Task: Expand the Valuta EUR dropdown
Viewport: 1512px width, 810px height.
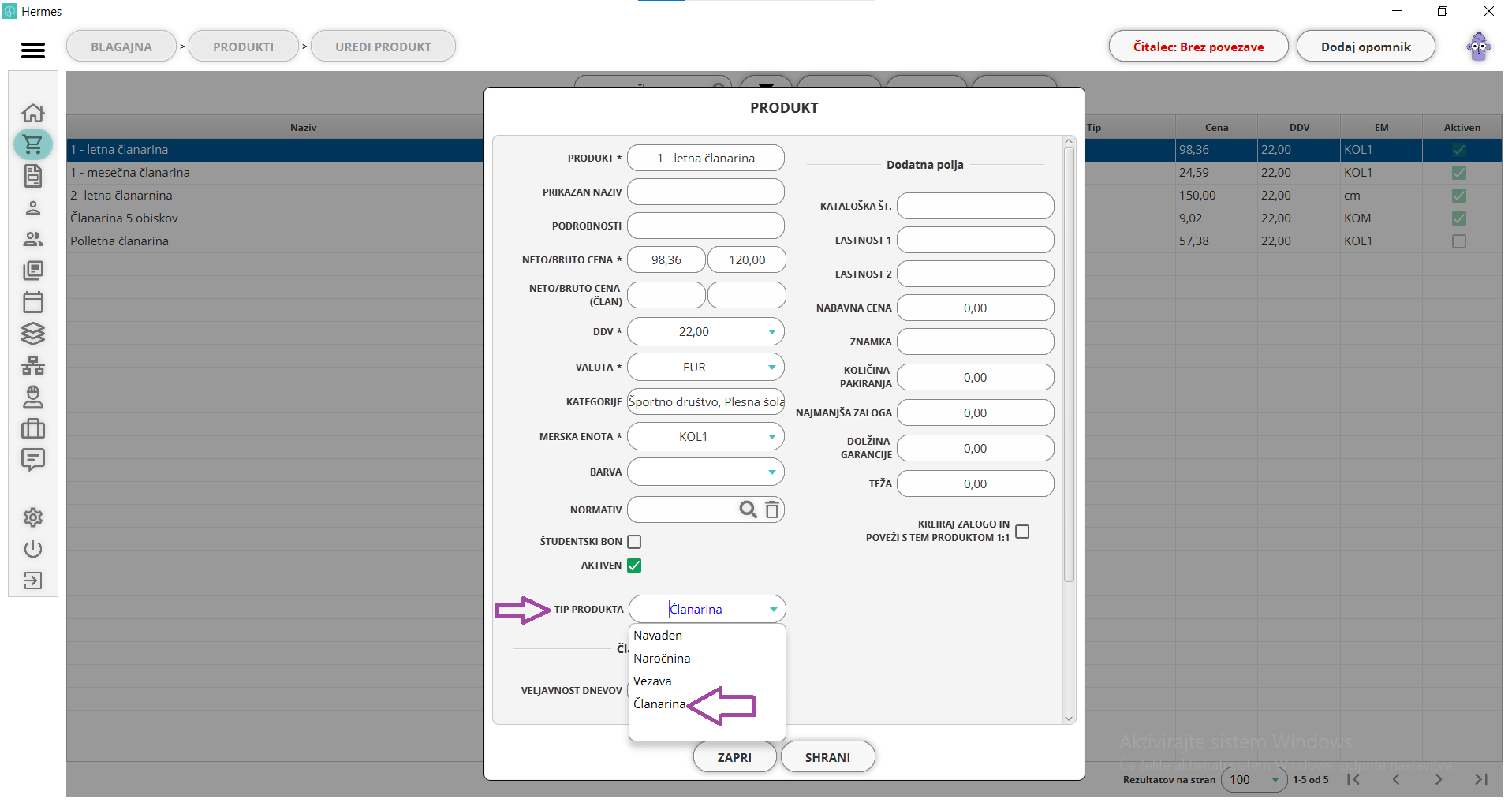Action: (772, 368)
